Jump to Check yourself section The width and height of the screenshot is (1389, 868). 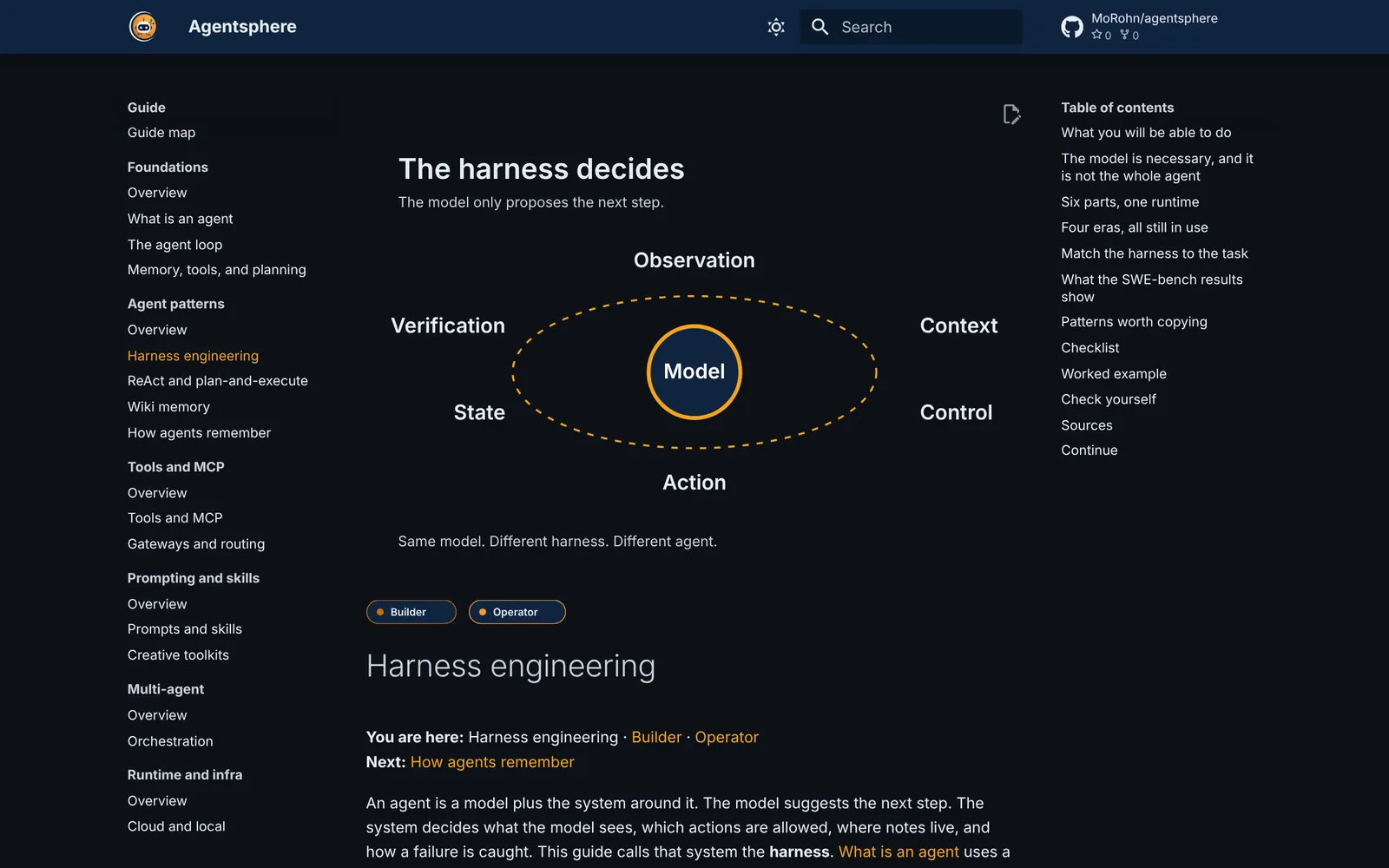tap(1108, 399)
